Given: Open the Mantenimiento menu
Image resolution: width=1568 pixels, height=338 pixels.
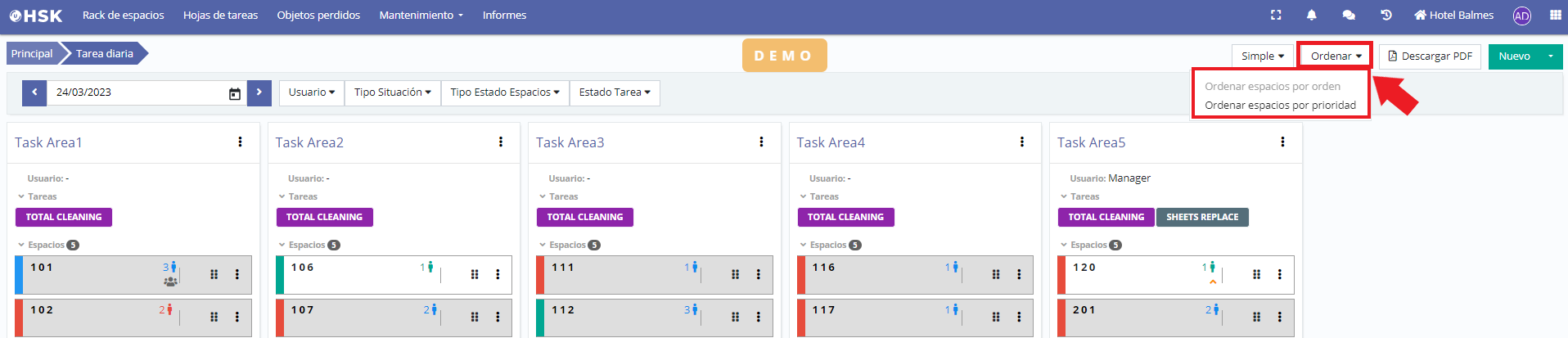Looking at the screenshot, I should pyautogui.click(x=421, y=15).
